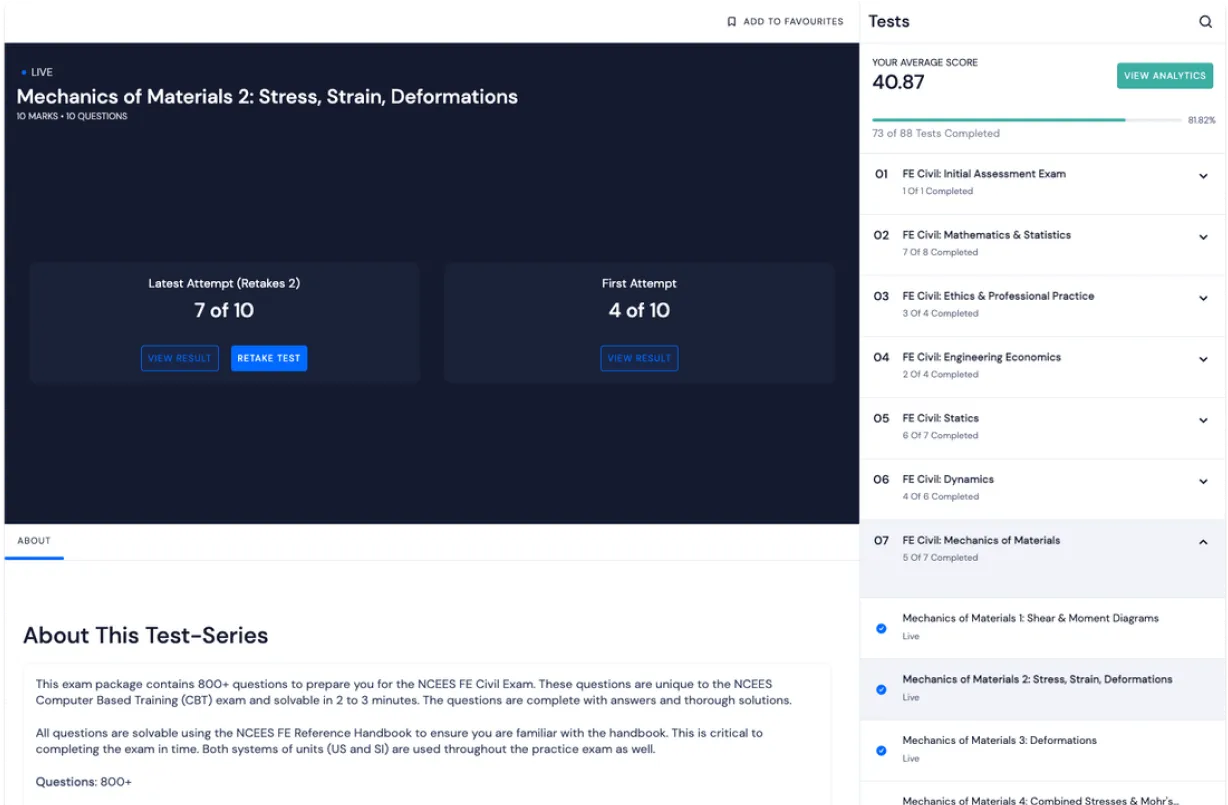Click the 81.82% tests completed progress bar
Screen dimensions: 1228x805
pos(1030,118)
